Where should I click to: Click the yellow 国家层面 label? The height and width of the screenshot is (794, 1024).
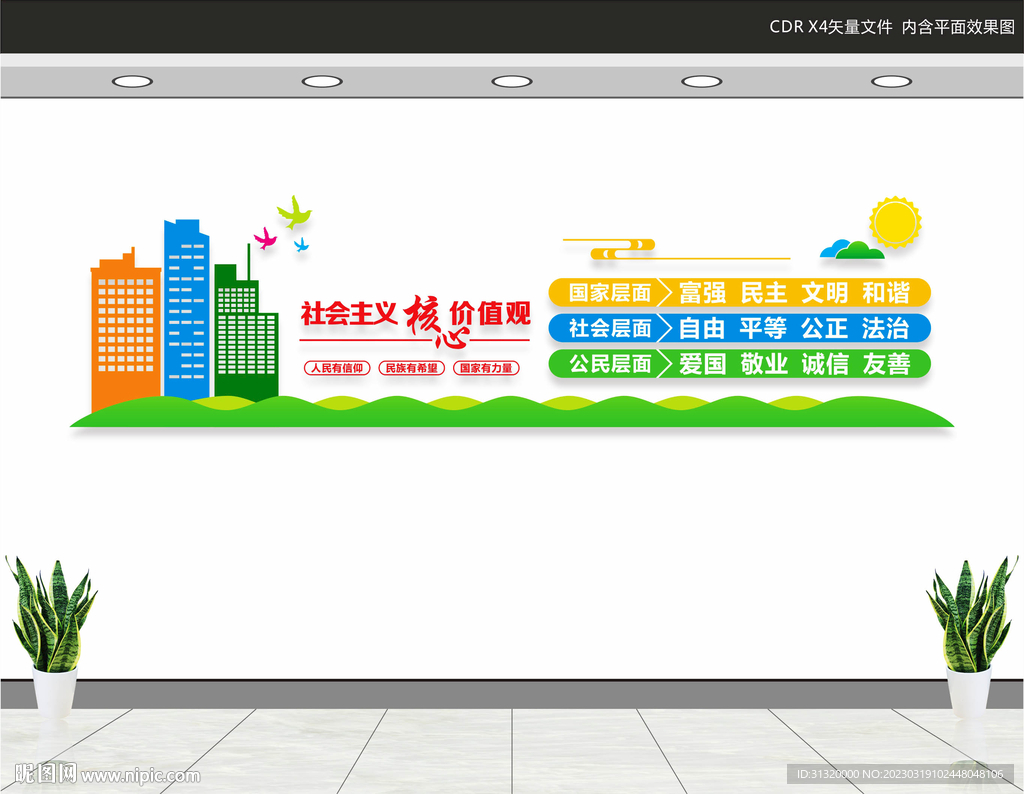610,293
